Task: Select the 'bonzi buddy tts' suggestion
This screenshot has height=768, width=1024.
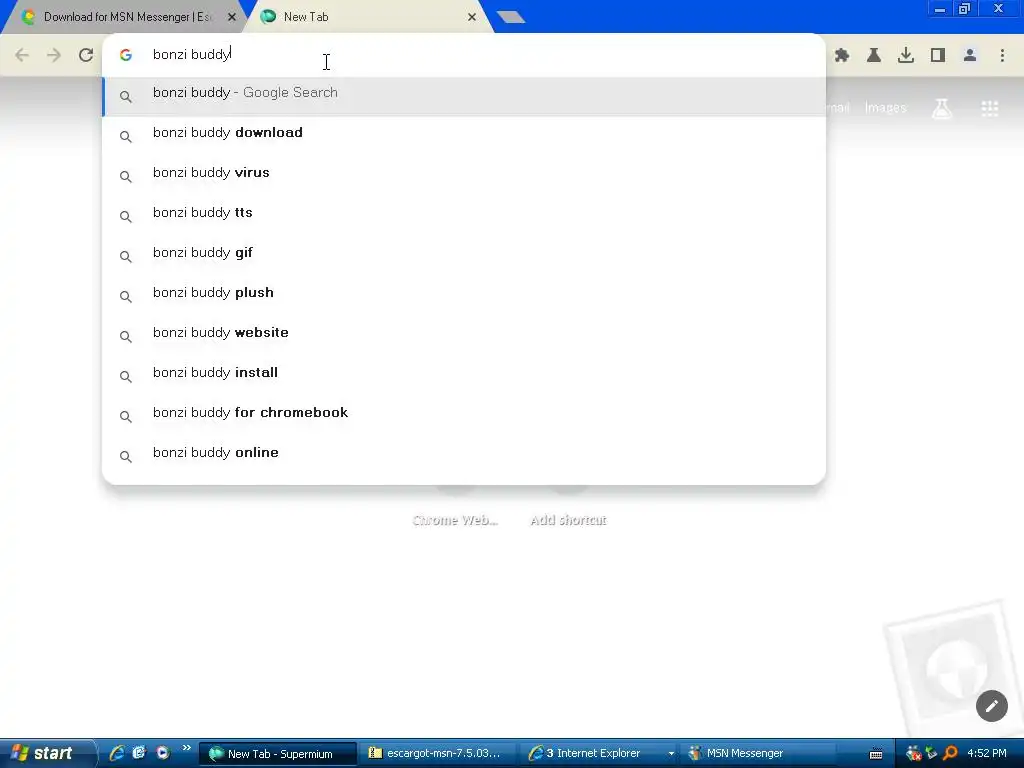Action: (464, 216)
